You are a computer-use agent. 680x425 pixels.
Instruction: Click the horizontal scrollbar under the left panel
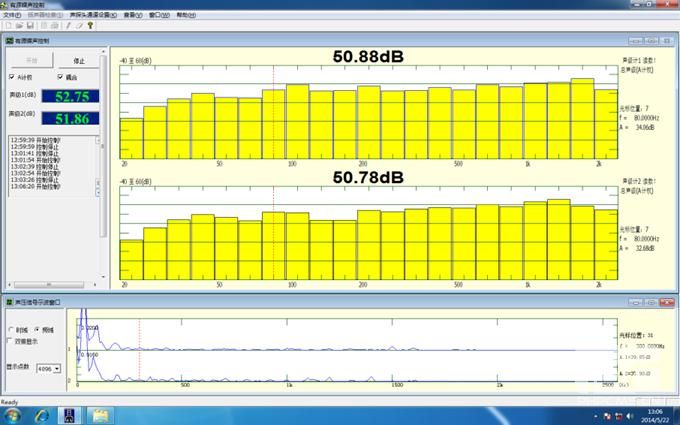[52, 285]
